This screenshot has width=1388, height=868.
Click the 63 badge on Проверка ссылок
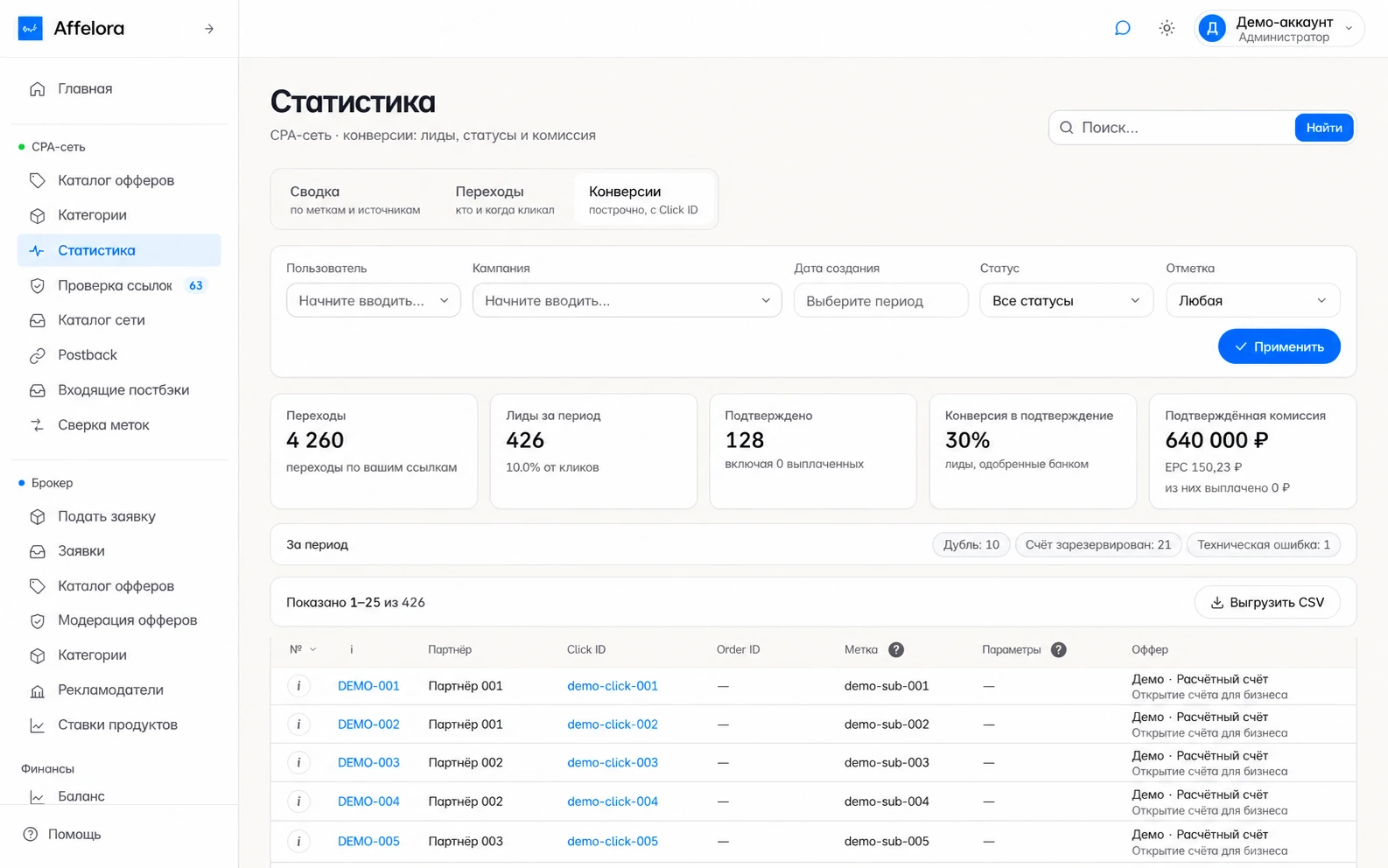tap(196, 285)
